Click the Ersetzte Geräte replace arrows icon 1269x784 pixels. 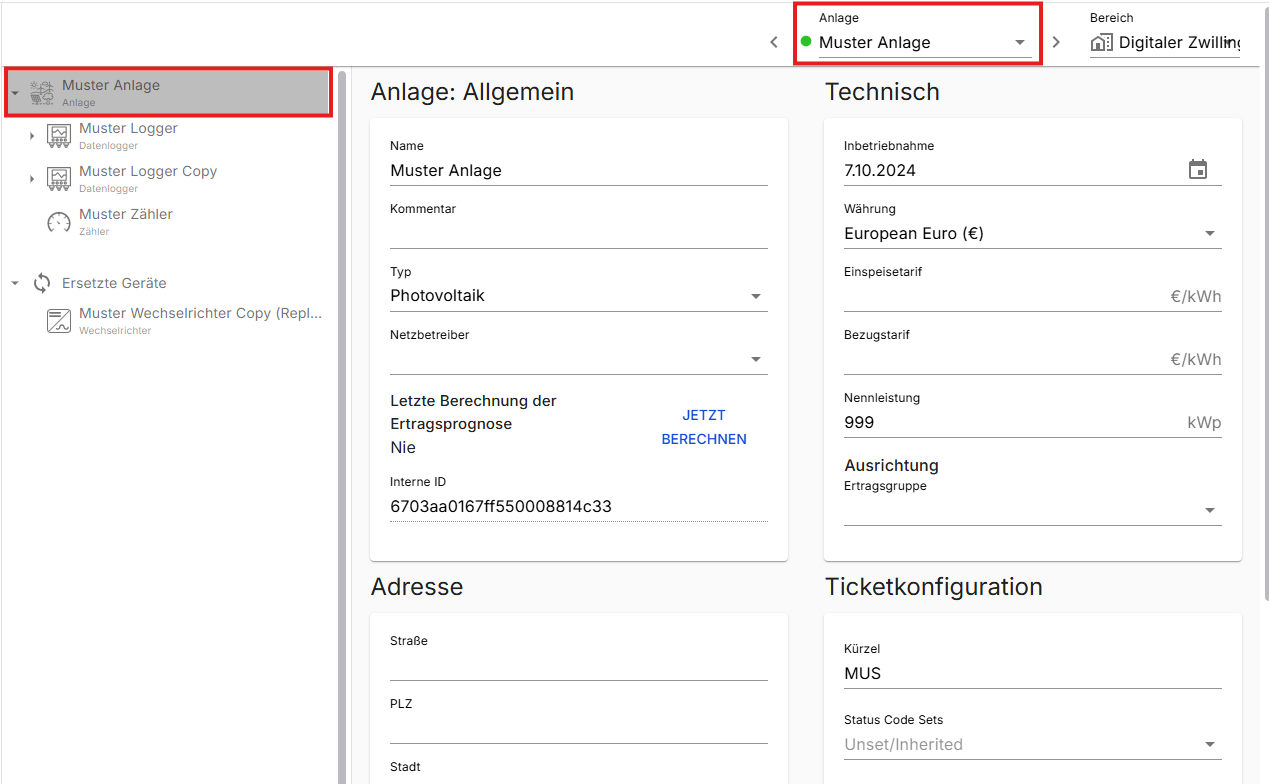[x=42, y=283]
